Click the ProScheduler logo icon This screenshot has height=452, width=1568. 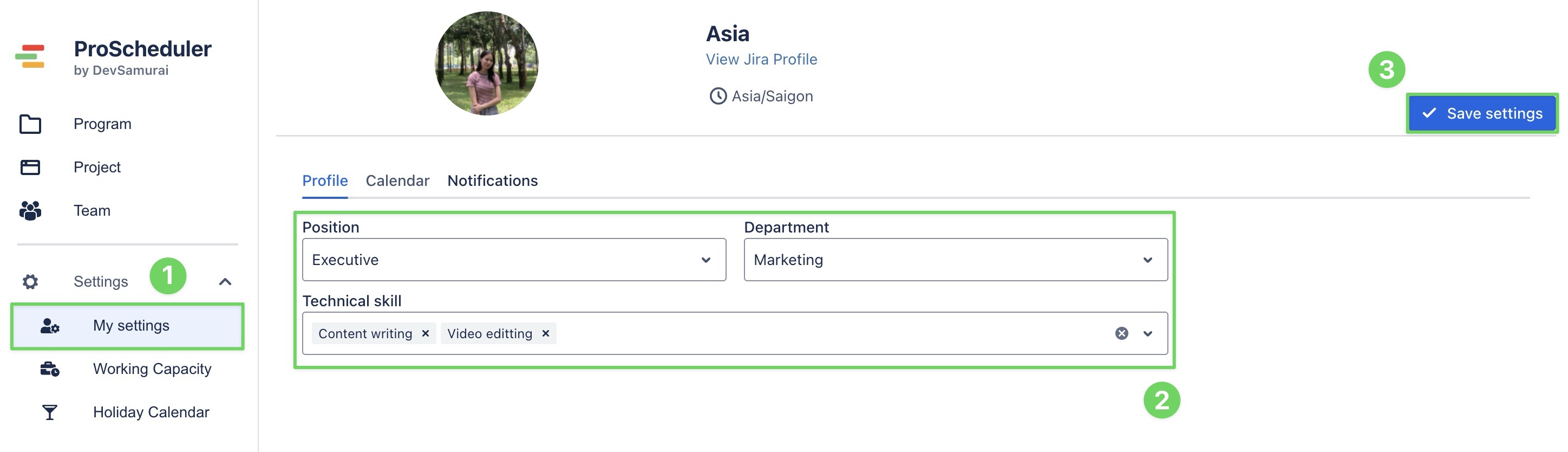click(30, 57)
